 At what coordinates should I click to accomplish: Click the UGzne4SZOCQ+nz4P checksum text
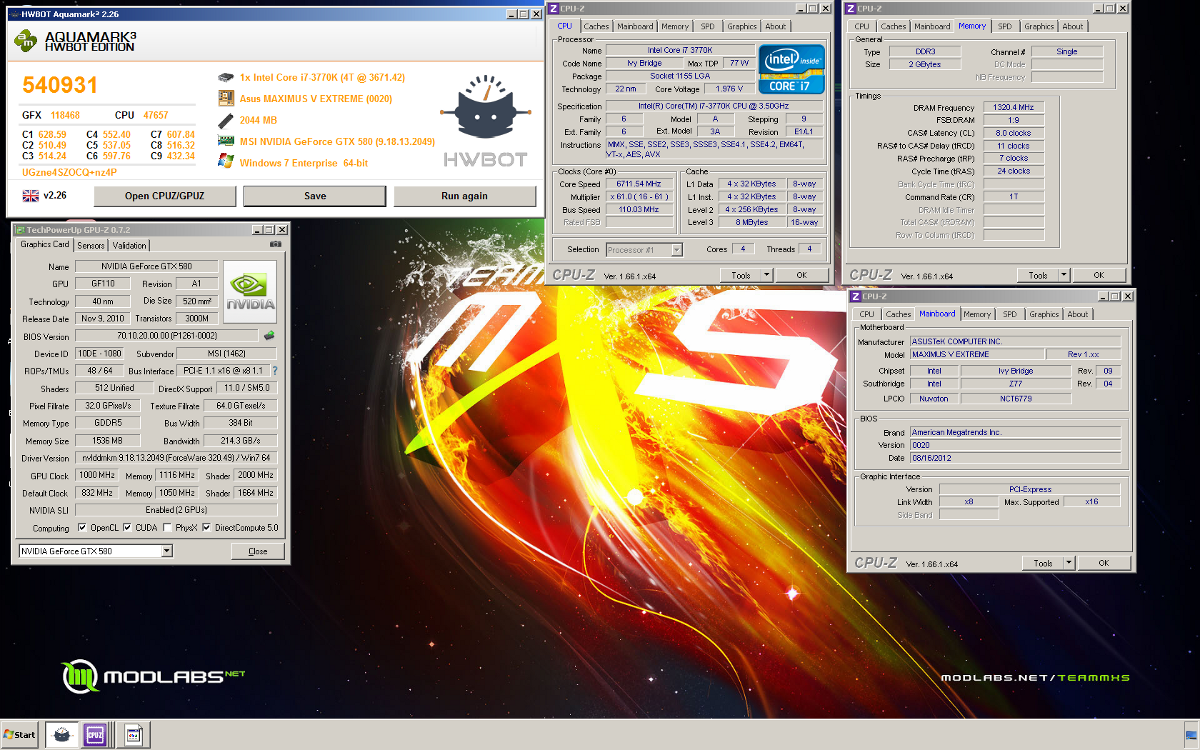coord(69,172)
